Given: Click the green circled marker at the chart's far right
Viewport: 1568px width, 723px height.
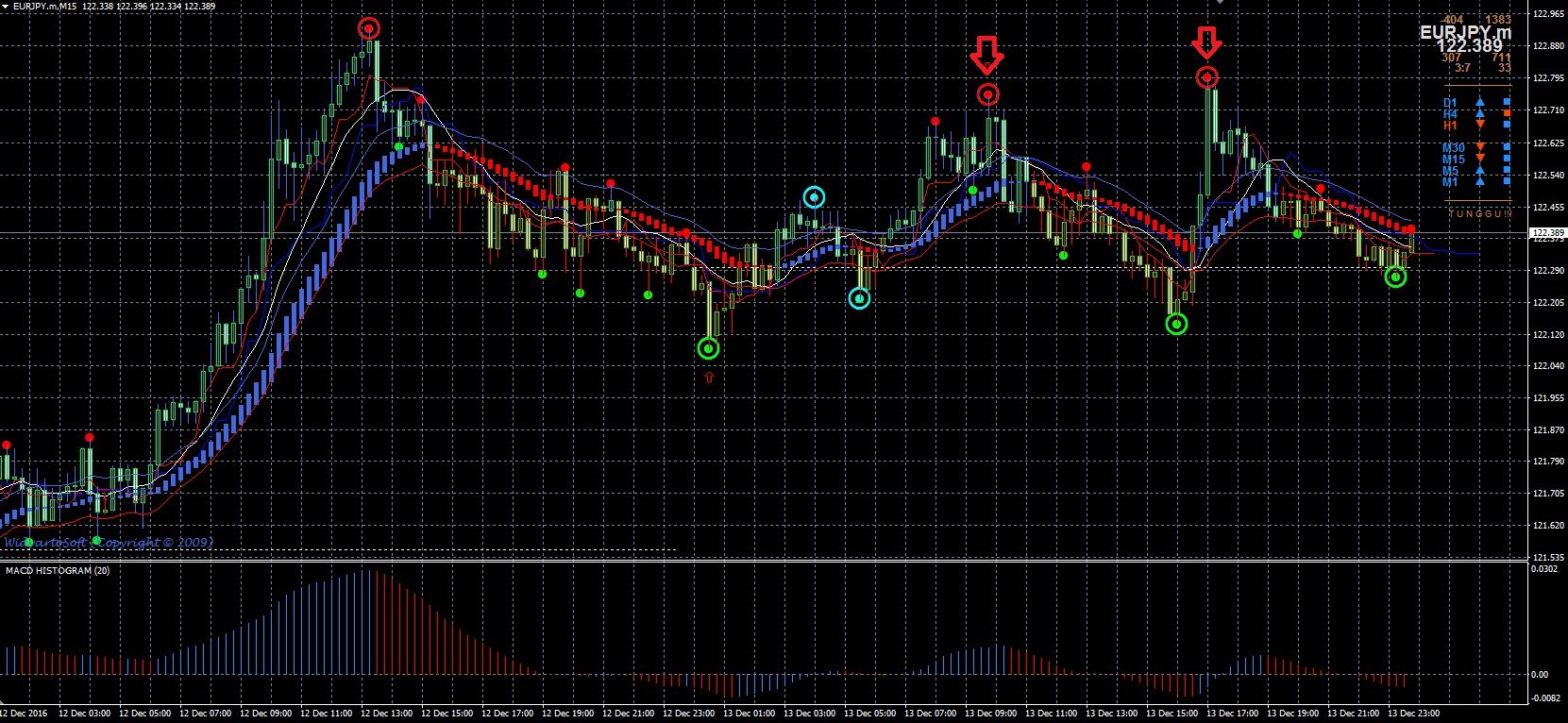Looking at the screenshot, I should 1395,277.
